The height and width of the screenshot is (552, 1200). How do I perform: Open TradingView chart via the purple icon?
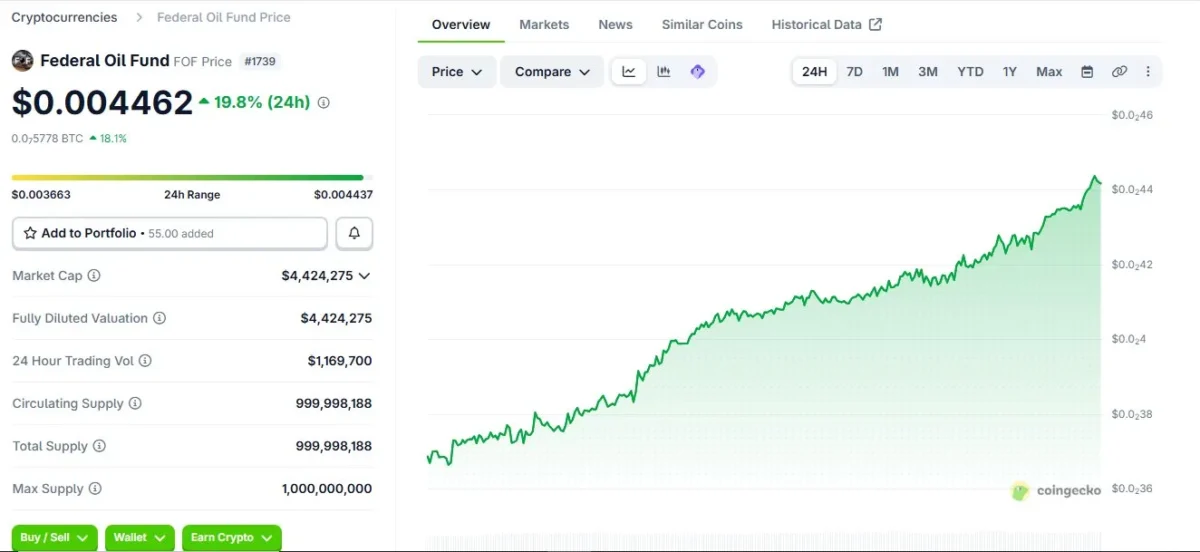(698, 72)
